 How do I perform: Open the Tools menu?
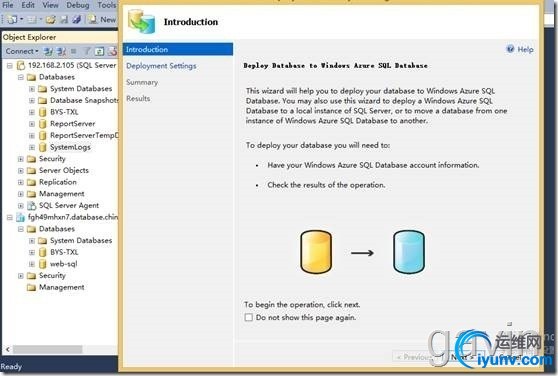107,5
